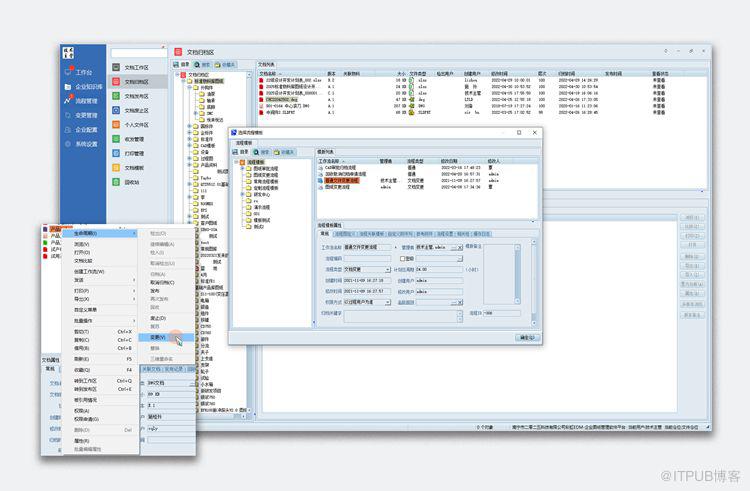
Task: Select 创建工作流(W) in the context menu
Action: coord(89,272)
